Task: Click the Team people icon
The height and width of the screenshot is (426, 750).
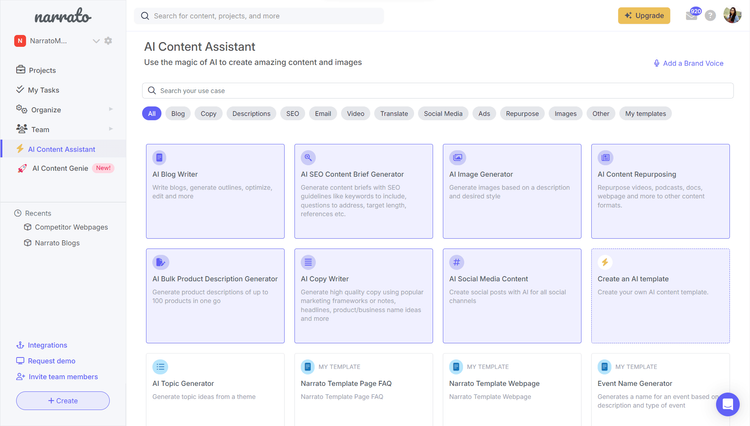Action: (x=22, y=129)
